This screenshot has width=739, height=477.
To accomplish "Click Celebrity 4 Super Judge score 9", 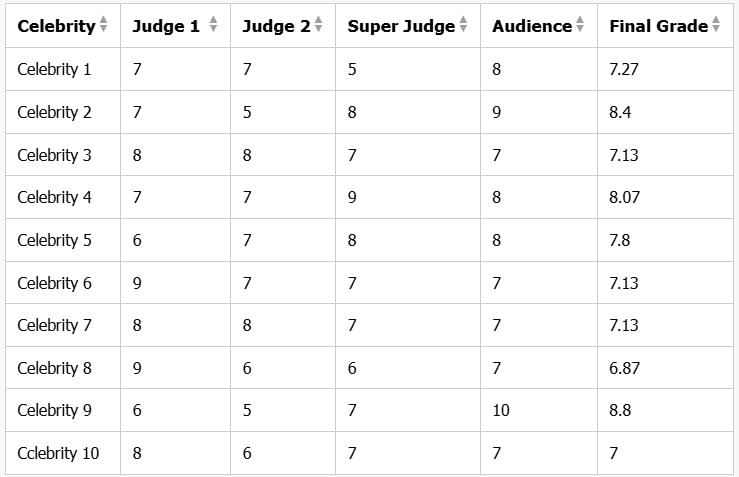I will [352, 198].
